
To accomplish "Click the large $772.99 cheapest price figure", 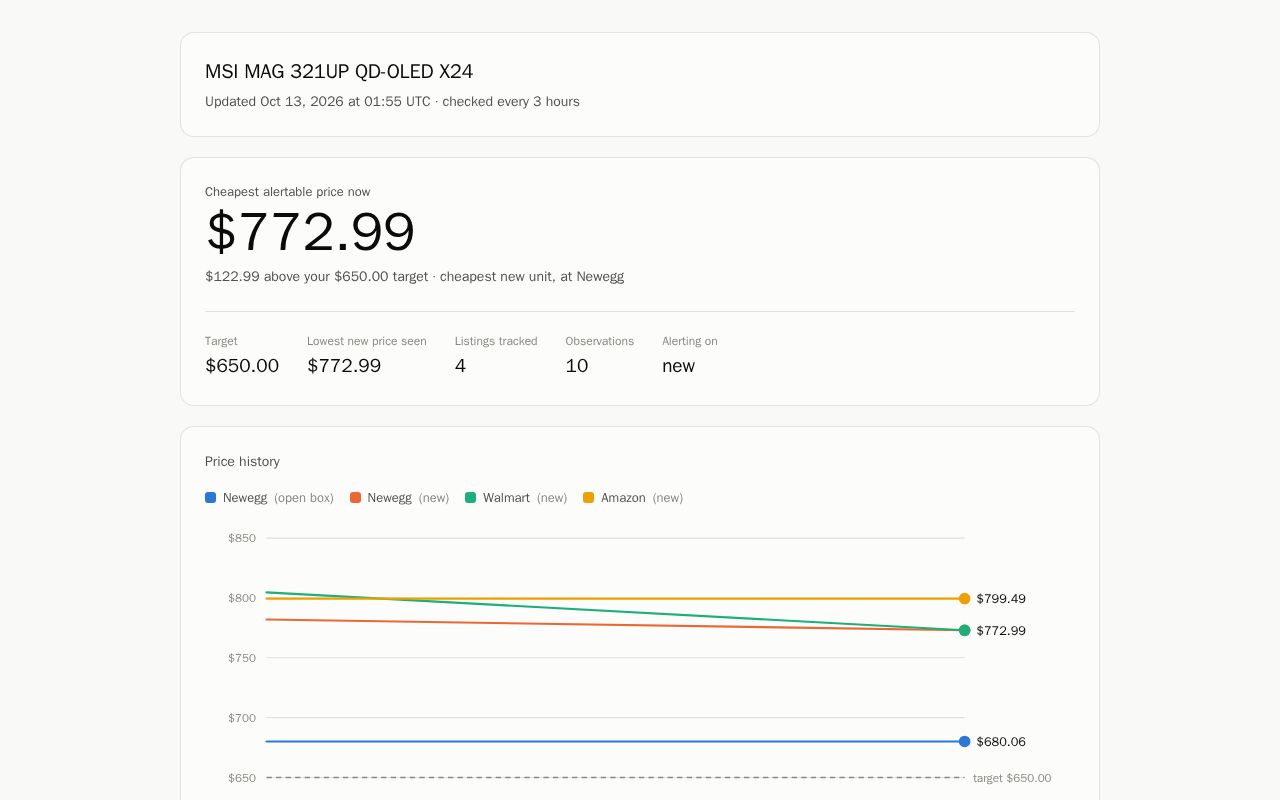I will coord(310,232).
